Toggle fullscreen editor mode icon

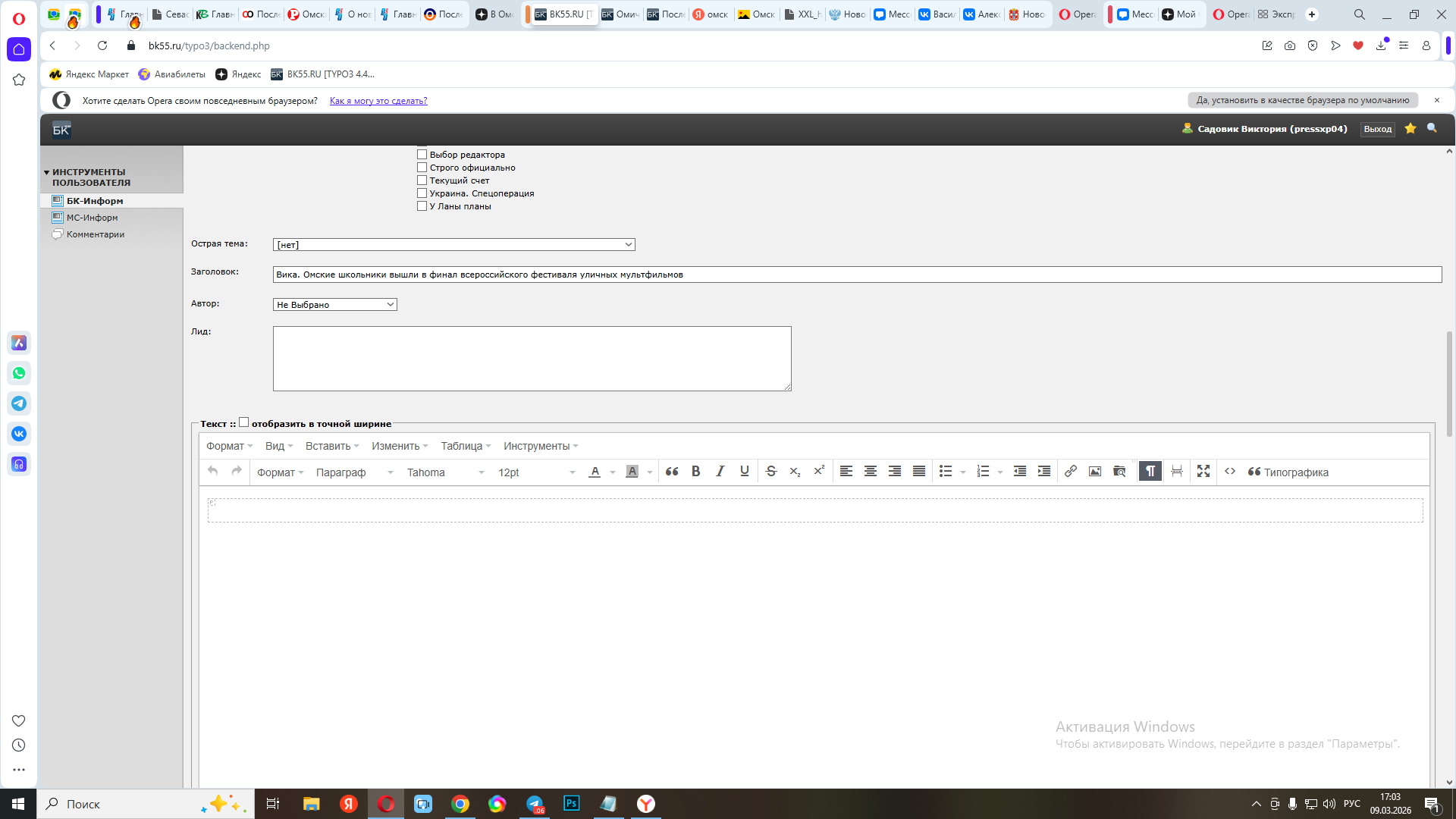click(x=1203, y=472)
